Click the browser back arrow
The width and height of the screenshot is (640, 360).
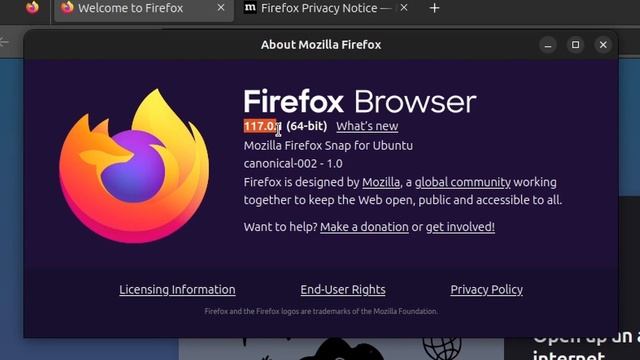4,42
